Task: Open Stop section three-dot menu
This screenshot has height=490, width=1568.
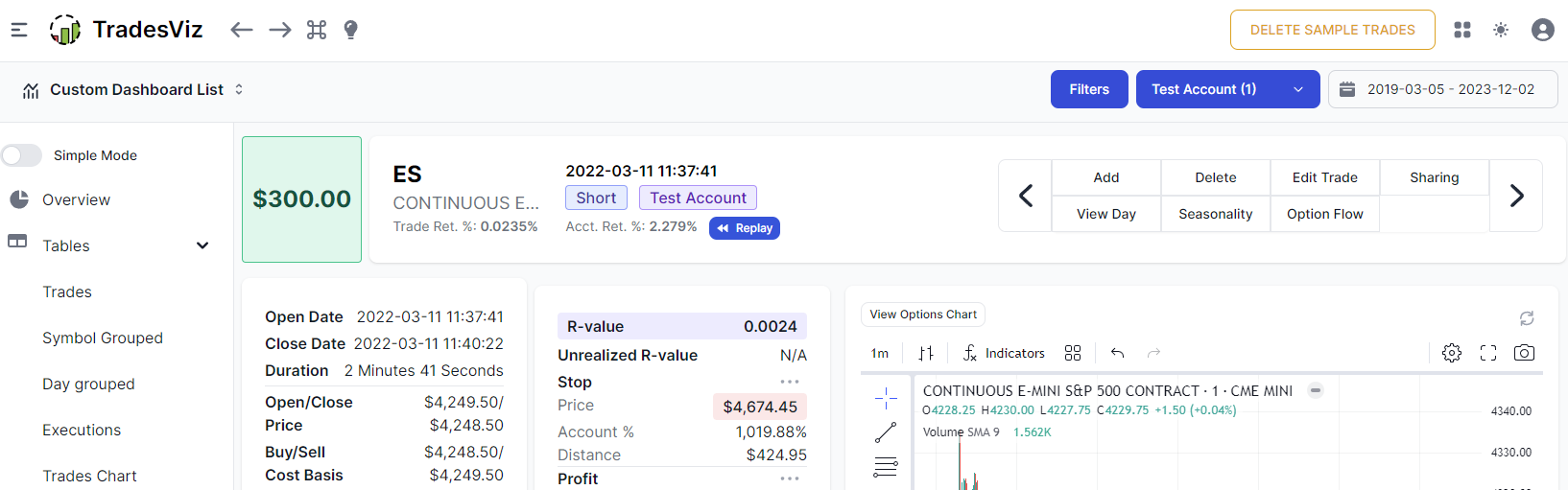Action: pyautogui.click(x=790, y=382)
